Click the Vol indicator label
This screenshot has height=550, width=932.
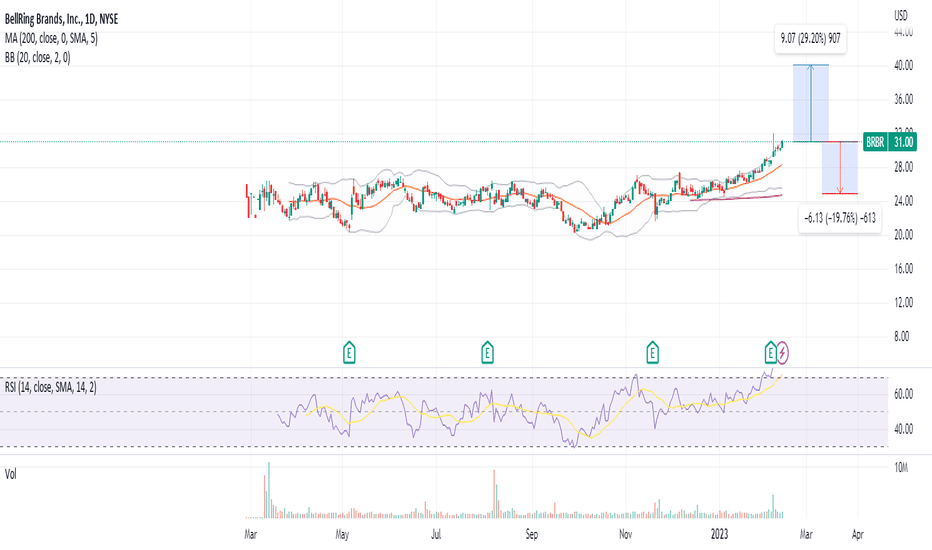click(11, 474)
